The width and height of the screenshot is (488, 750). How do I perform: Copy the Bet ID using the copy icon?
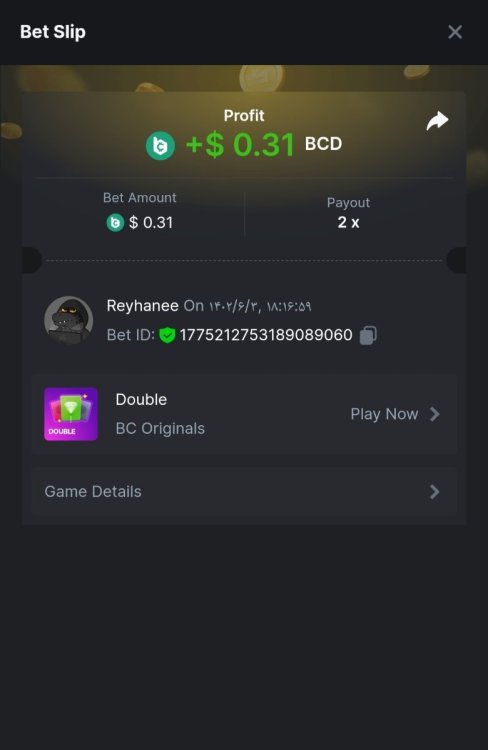click(x=368, y=335)
